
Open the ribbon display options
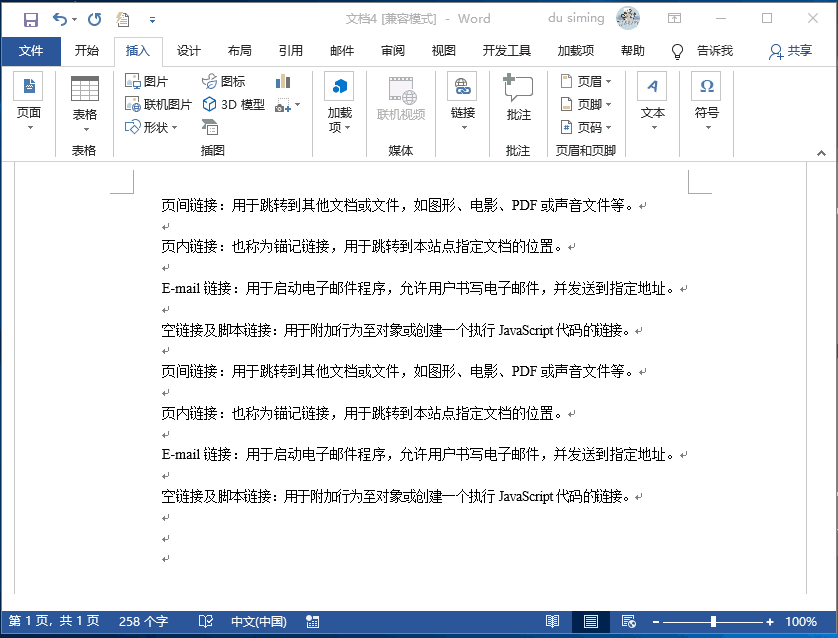point(674,19)
